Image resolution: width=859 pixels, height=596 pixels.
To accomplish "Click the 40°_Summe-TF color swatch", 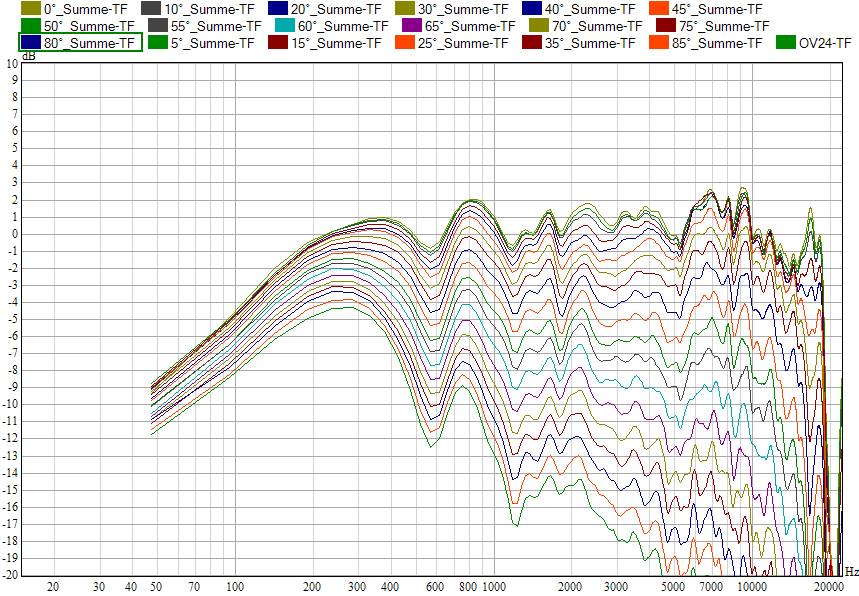I will point(532,9).
